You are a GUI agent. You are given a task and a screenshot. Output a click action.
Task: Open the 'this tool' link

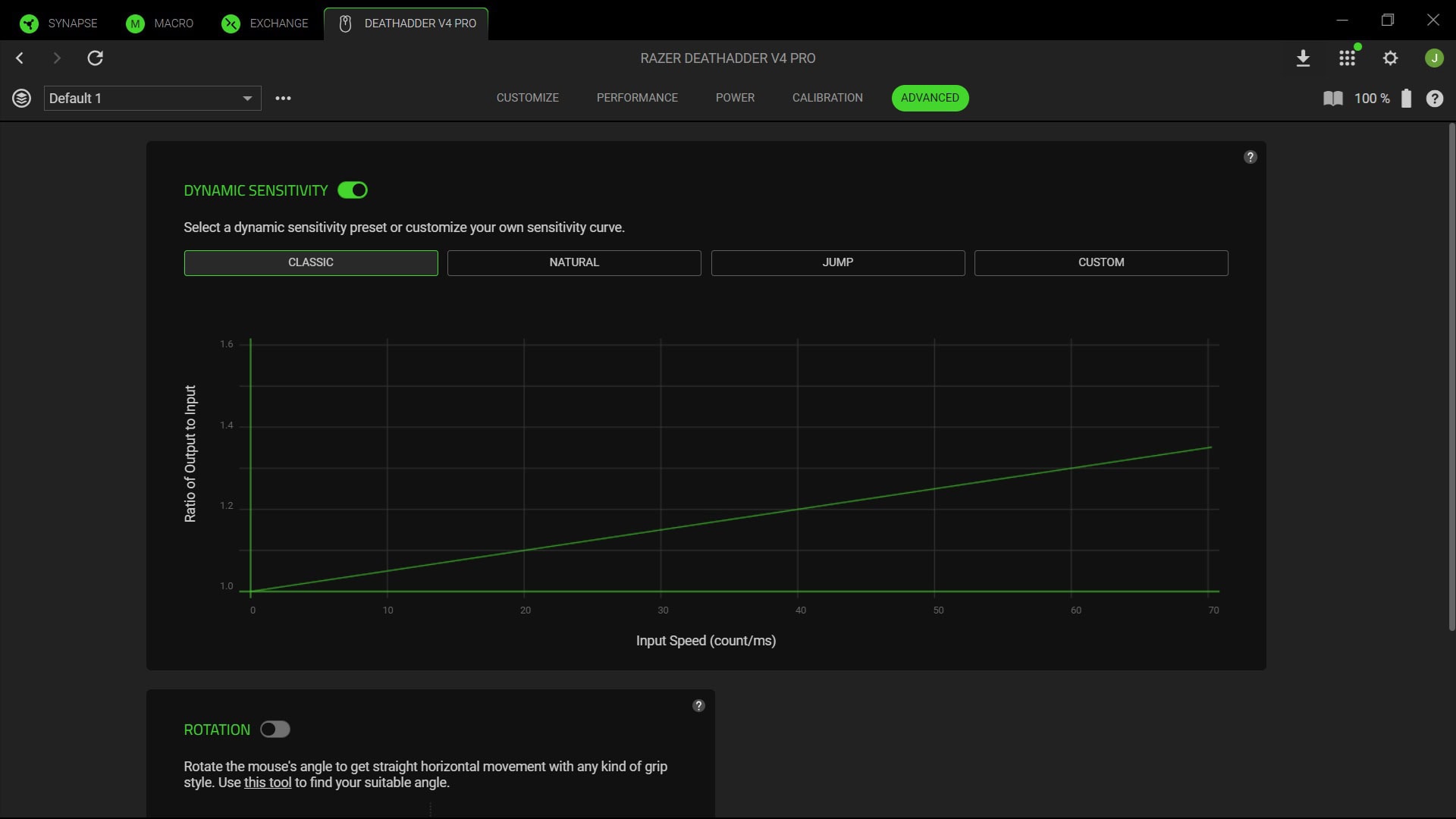(x=268, y=783)
